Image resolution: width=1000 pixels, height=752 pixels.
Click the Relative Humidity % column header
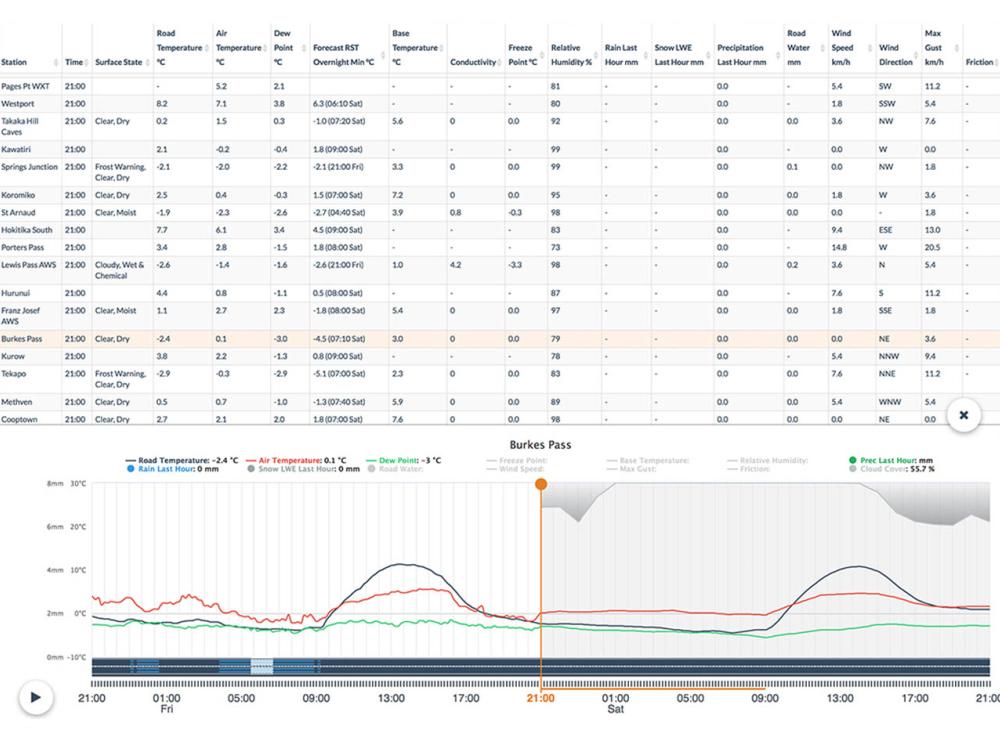[x=571, y=54]
